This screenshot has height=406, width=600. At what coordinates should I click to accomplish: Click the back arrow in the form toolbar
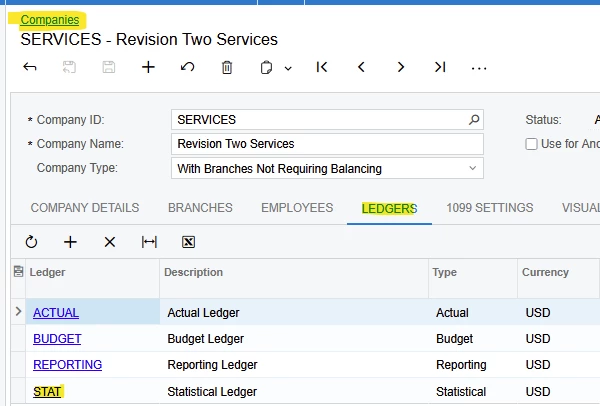pos(30,67)
